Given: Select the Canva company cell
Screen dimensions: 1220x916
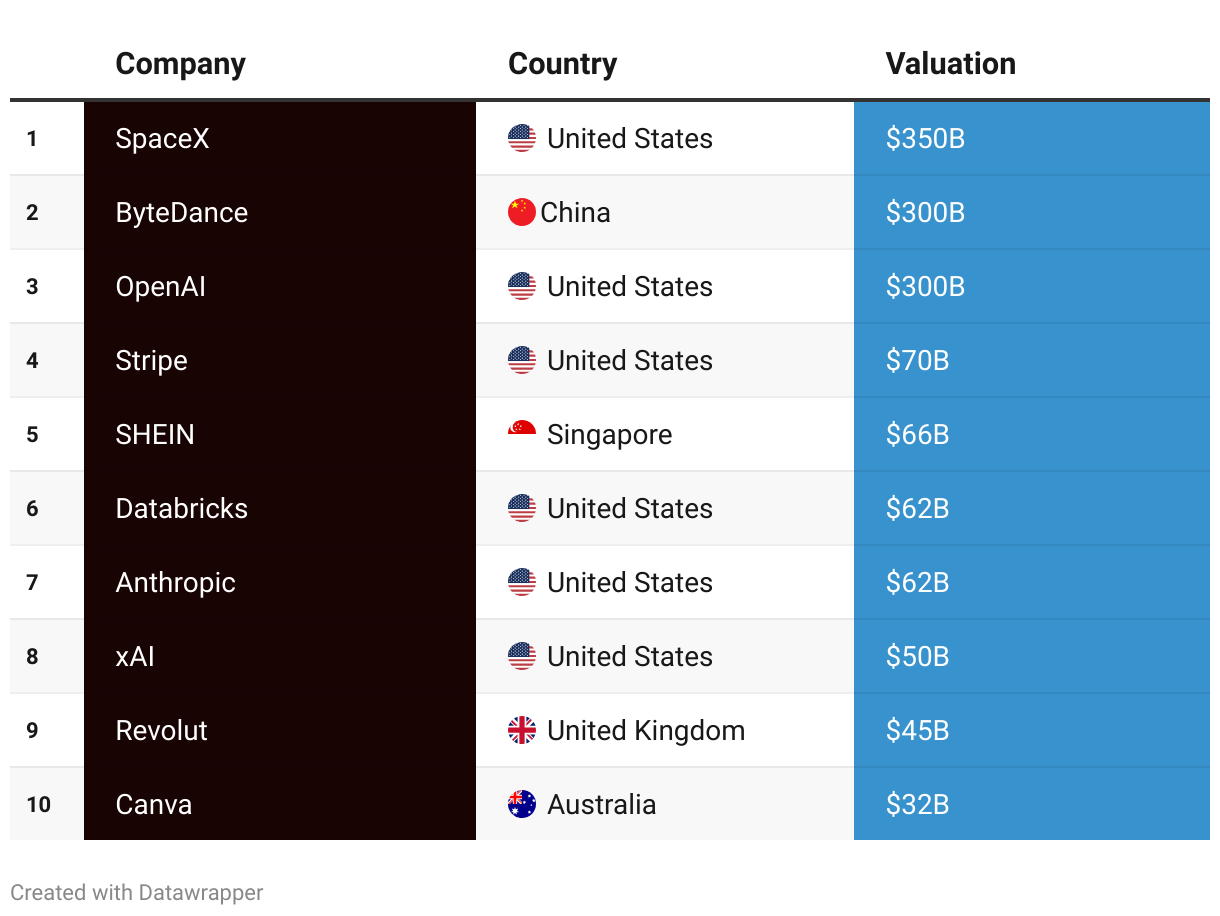Looking at the screenshot, I should 154,804.
